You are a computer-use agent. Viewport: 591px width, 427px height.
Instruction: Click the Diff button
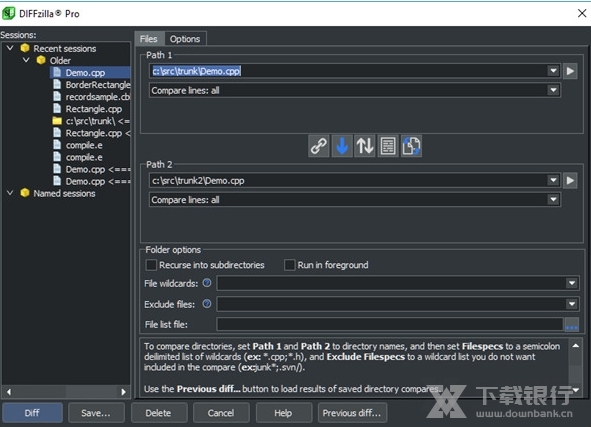(32, 413)
